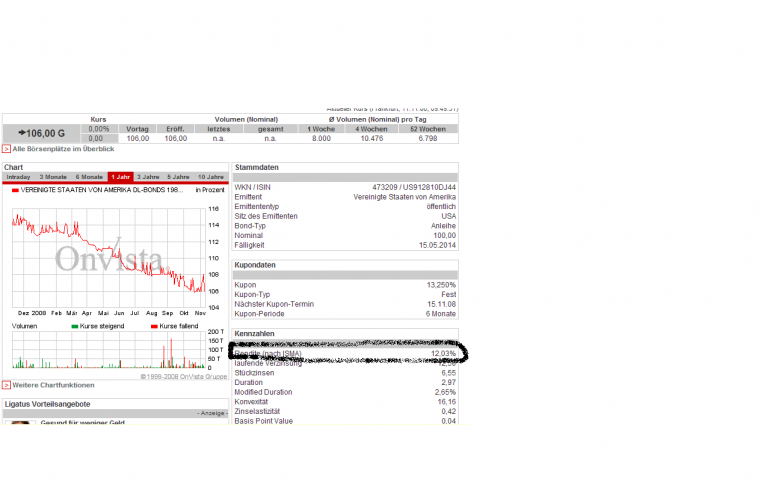
Task: Click Zinselastizität value 0,42
Action: pos(448,411)
